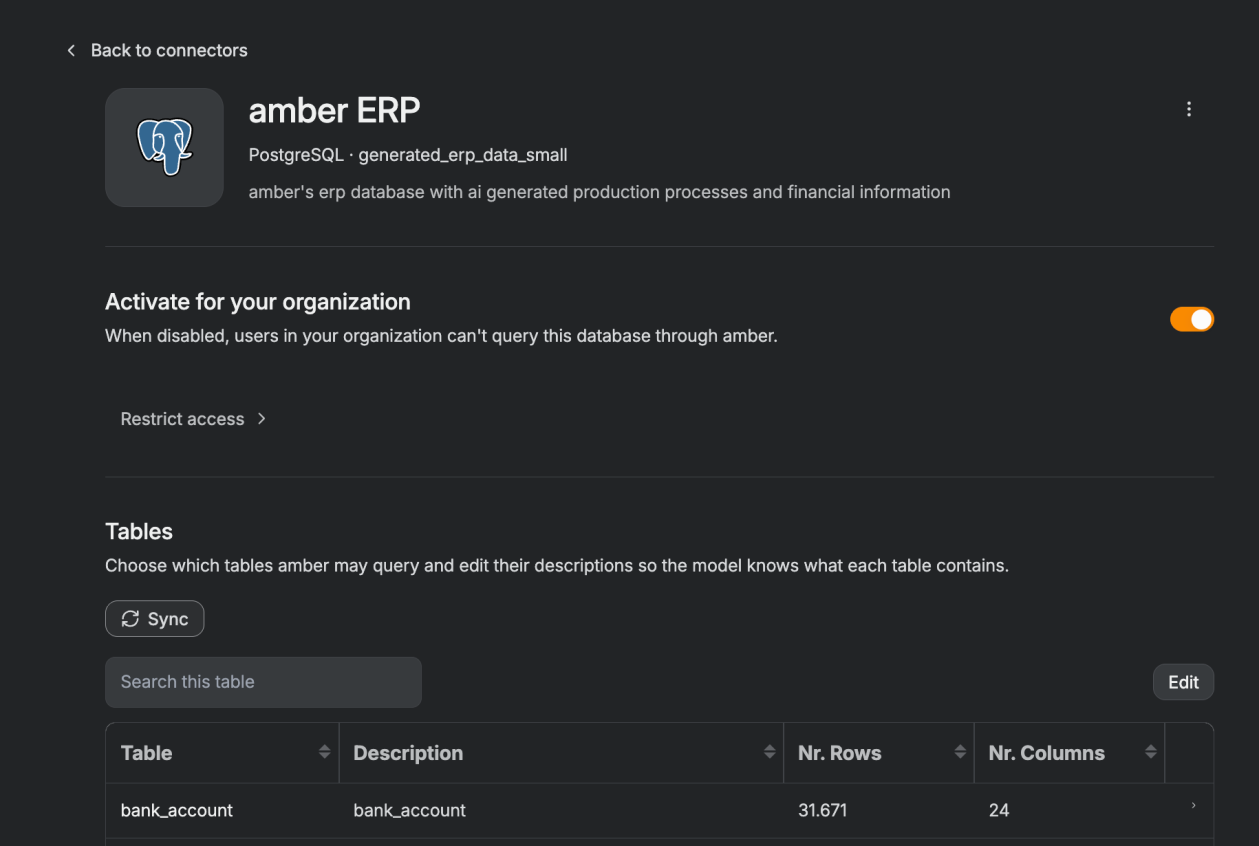Click the PostgreSQL elephant logo
The image size is (1259, 846).
tap(164, 147)
